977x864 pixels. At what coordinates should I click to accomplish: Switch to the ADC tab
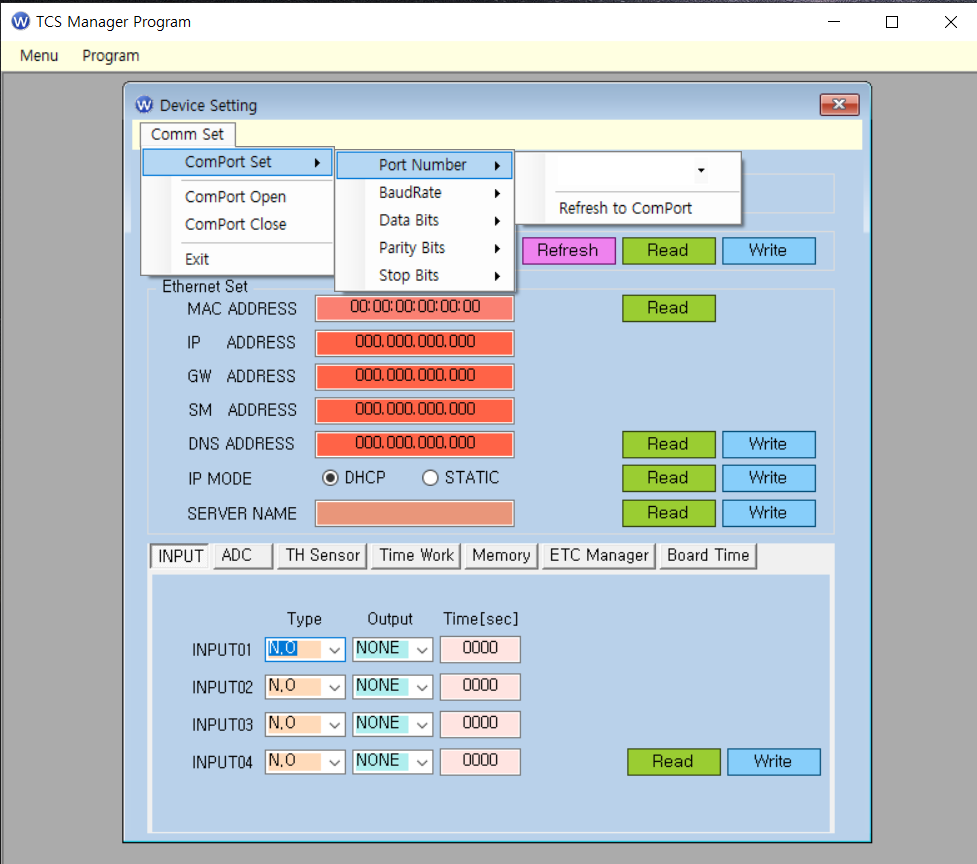[x=242, y=555]
